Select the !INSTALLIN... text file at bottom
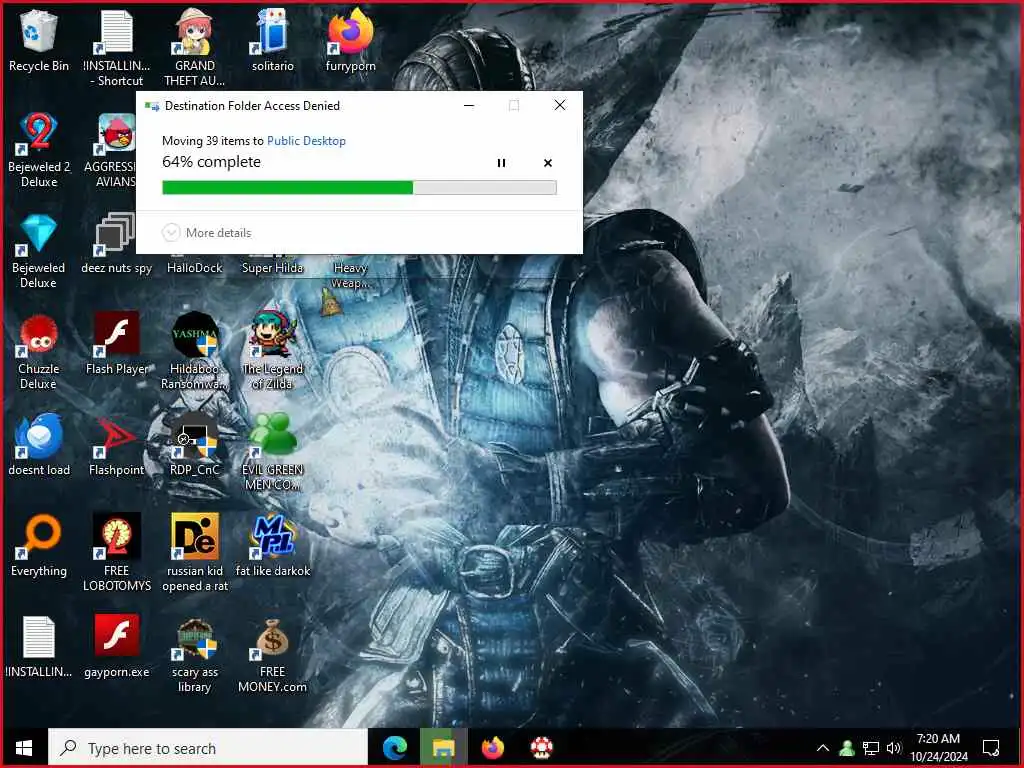1024x768 pixels. [x=39, y=647]
